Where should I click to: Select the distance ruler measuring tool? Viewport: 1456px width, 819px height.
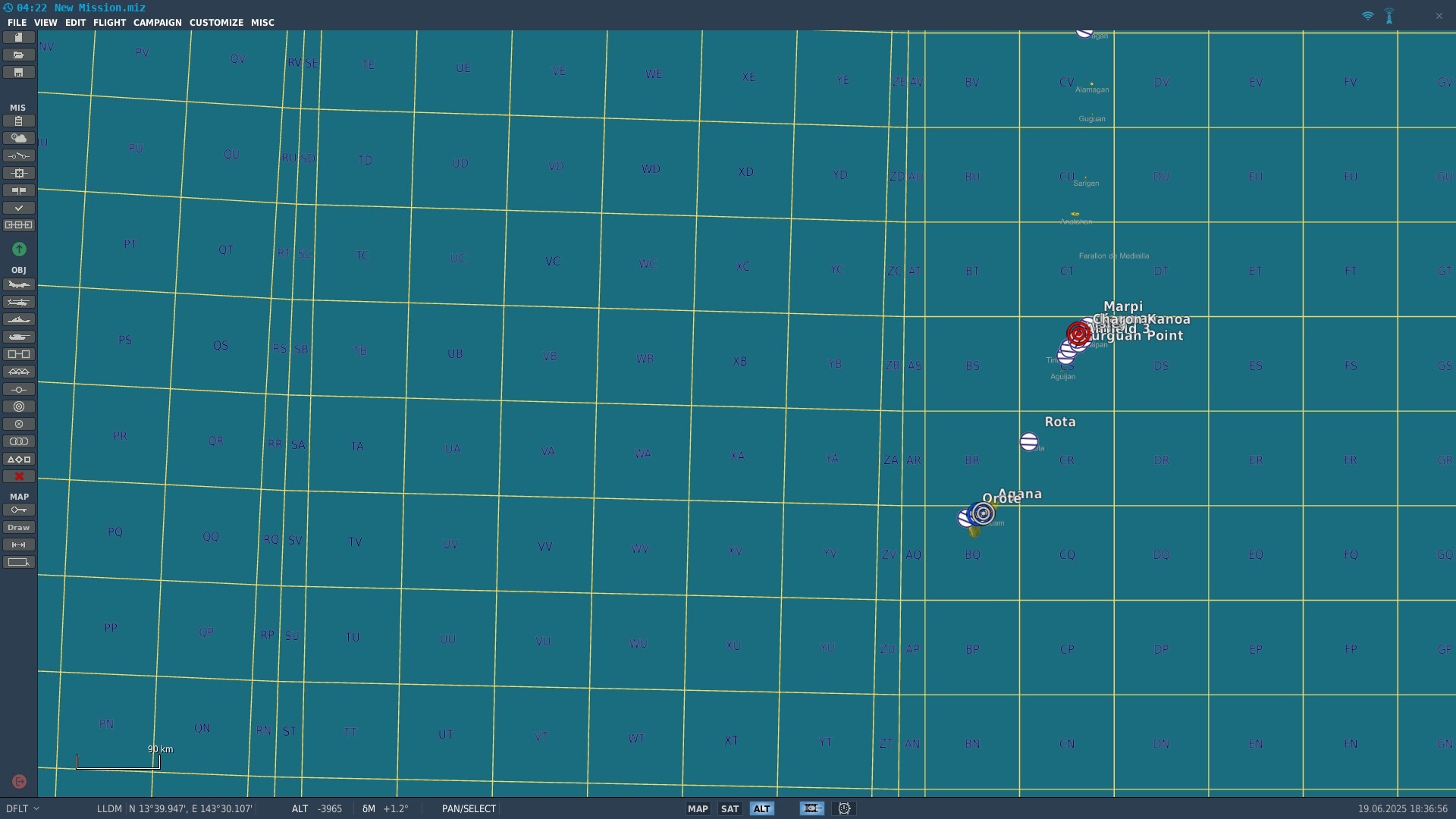click(x=19, y=544)
